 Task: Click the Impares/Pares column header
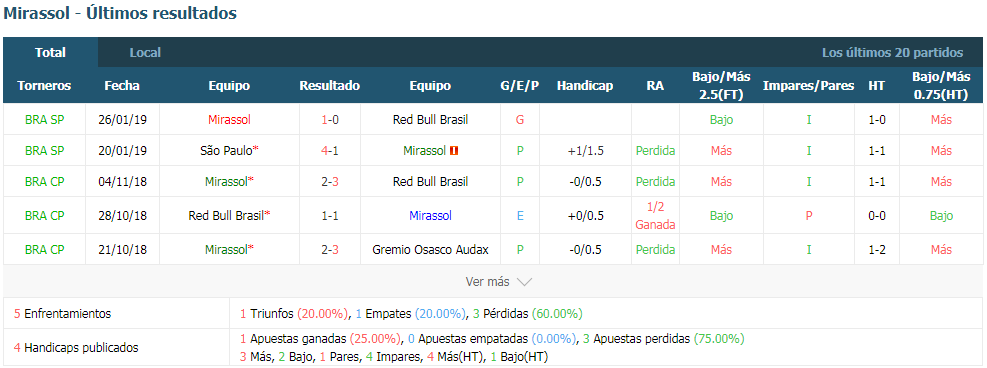point(809,86)
